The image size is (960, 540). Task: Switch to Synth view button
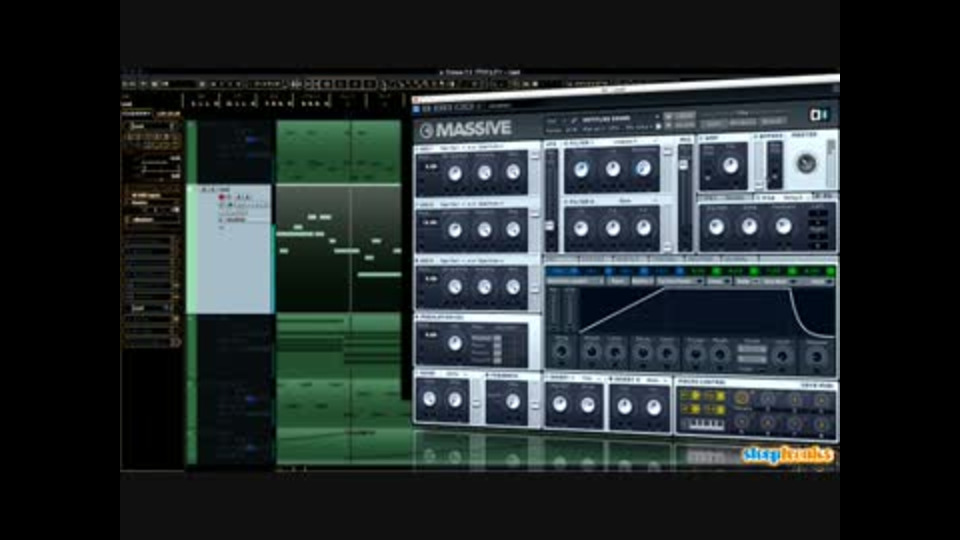(713, 122)
